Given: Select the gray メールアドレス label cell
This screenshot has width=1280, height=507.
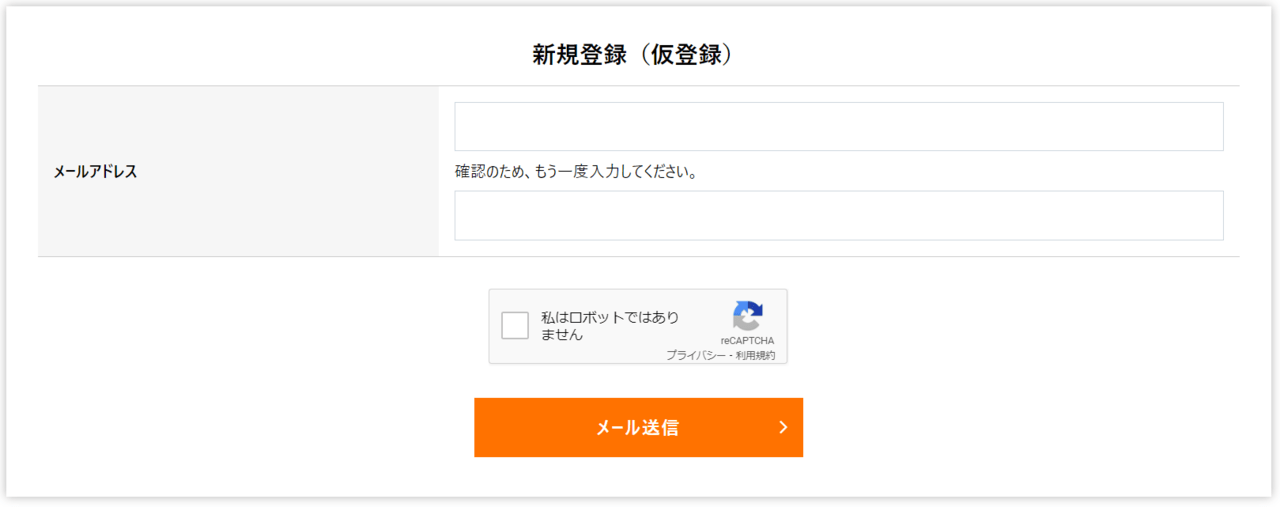Looking at the screenshot, I should coord(238,171).
